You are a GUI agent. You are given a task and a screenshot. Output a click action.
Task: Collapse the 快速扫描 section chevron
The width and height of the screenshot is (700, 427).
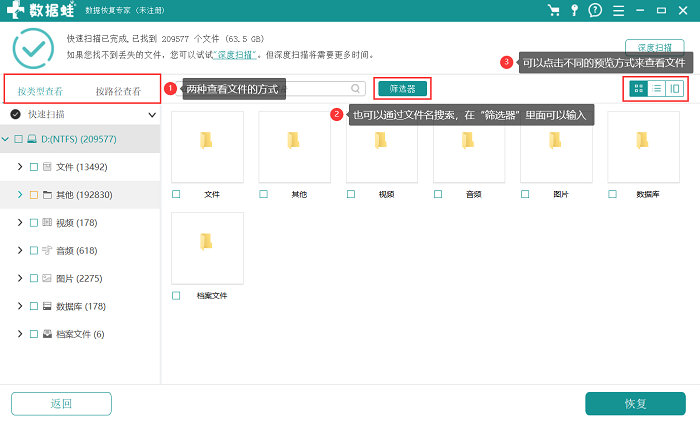[x=152, y=115]
